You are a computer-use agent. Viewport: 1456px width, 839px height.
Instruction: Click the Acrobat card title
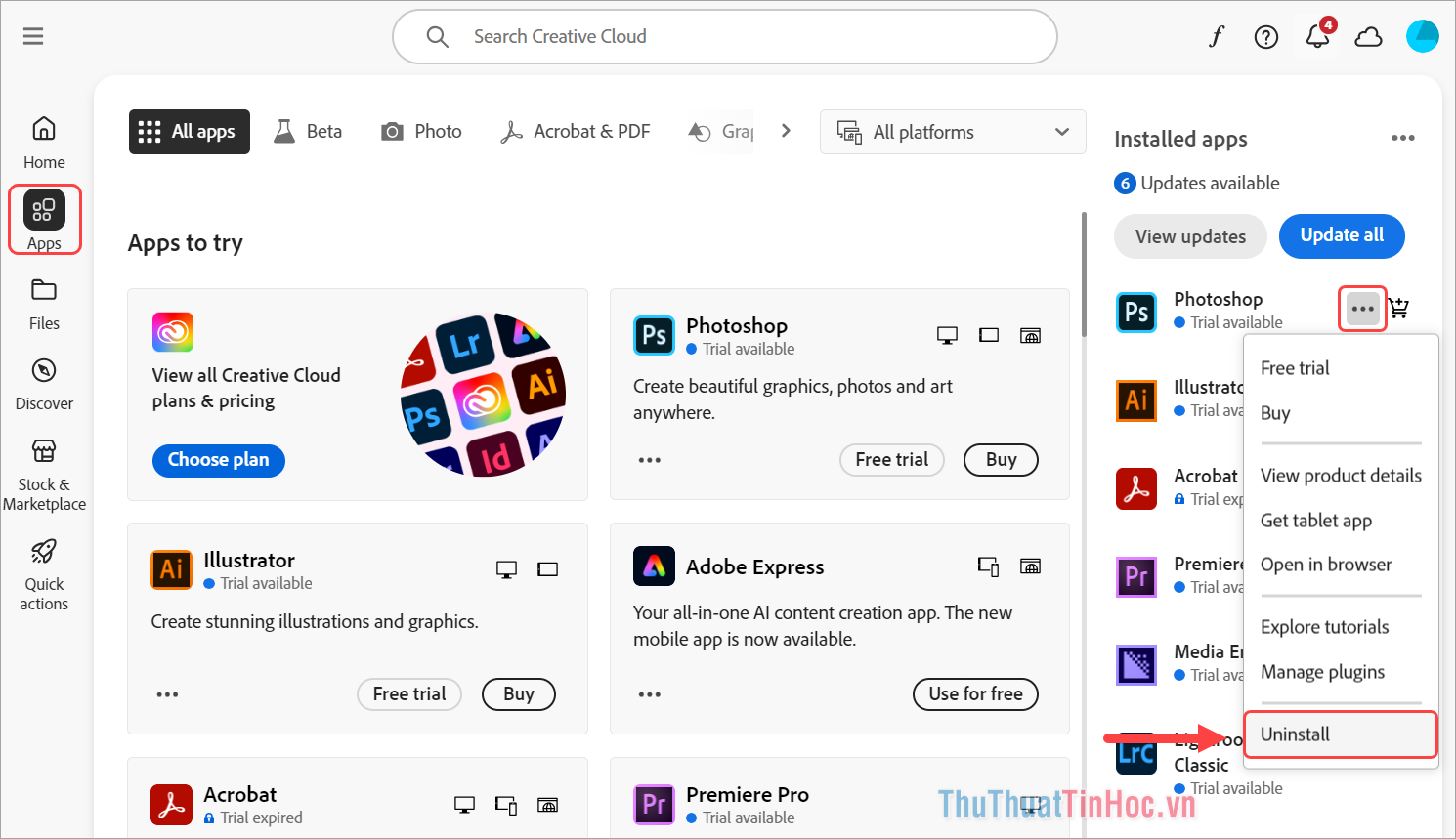240,794
